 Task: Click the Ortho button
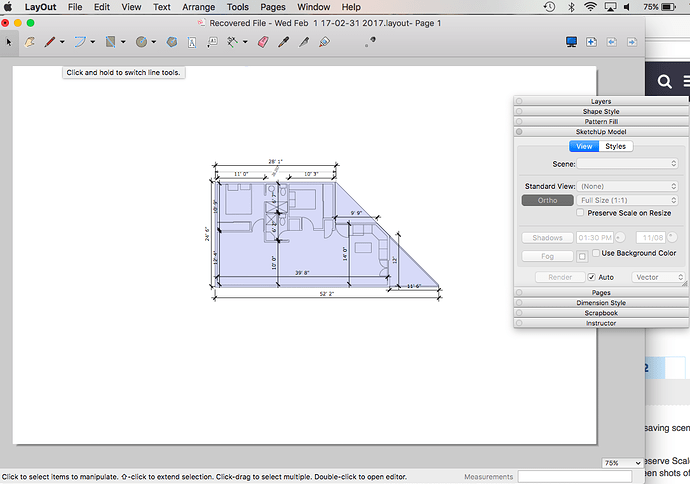coord(547,200)
